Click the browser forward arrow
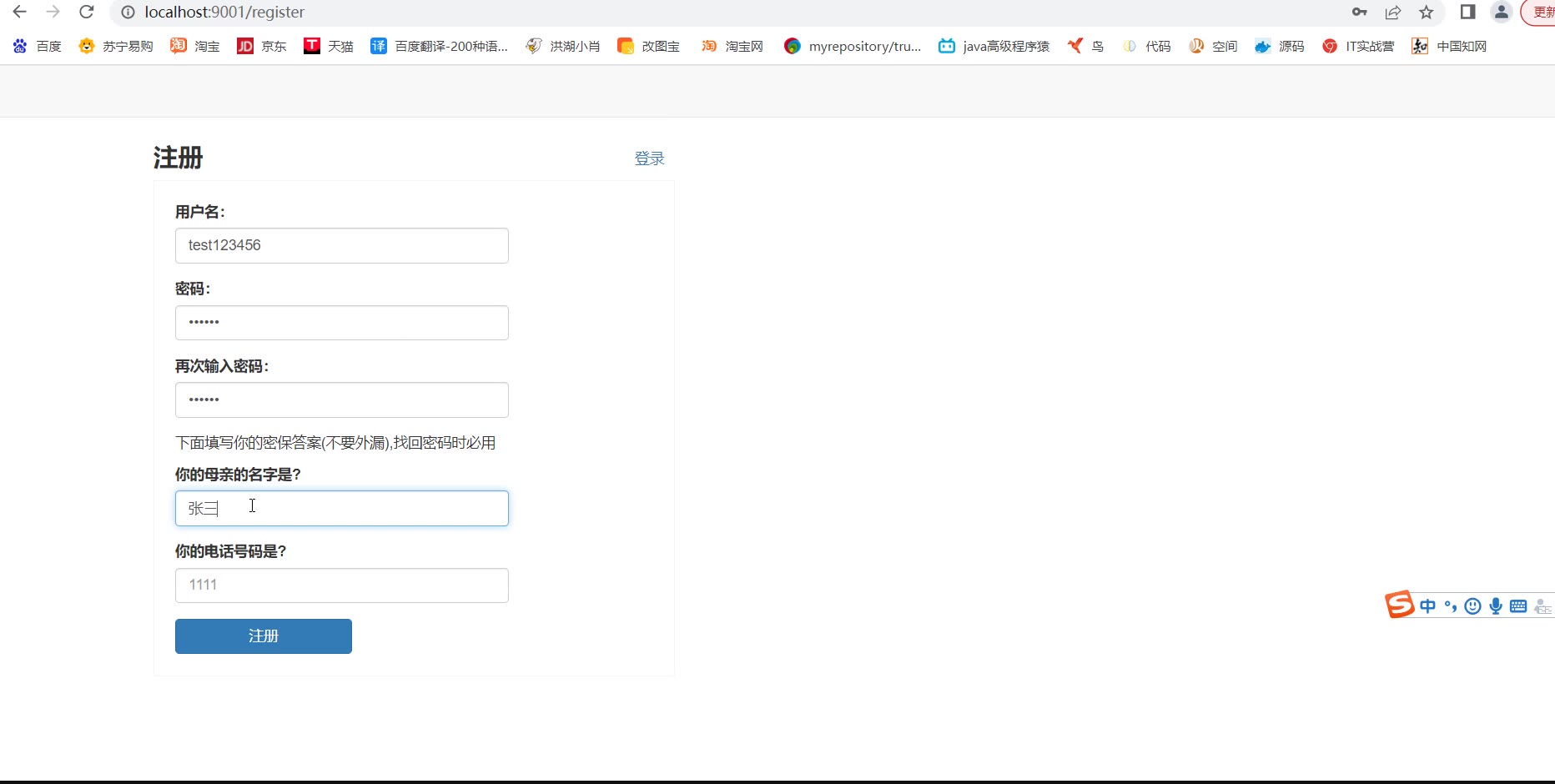 coord(53,12)
